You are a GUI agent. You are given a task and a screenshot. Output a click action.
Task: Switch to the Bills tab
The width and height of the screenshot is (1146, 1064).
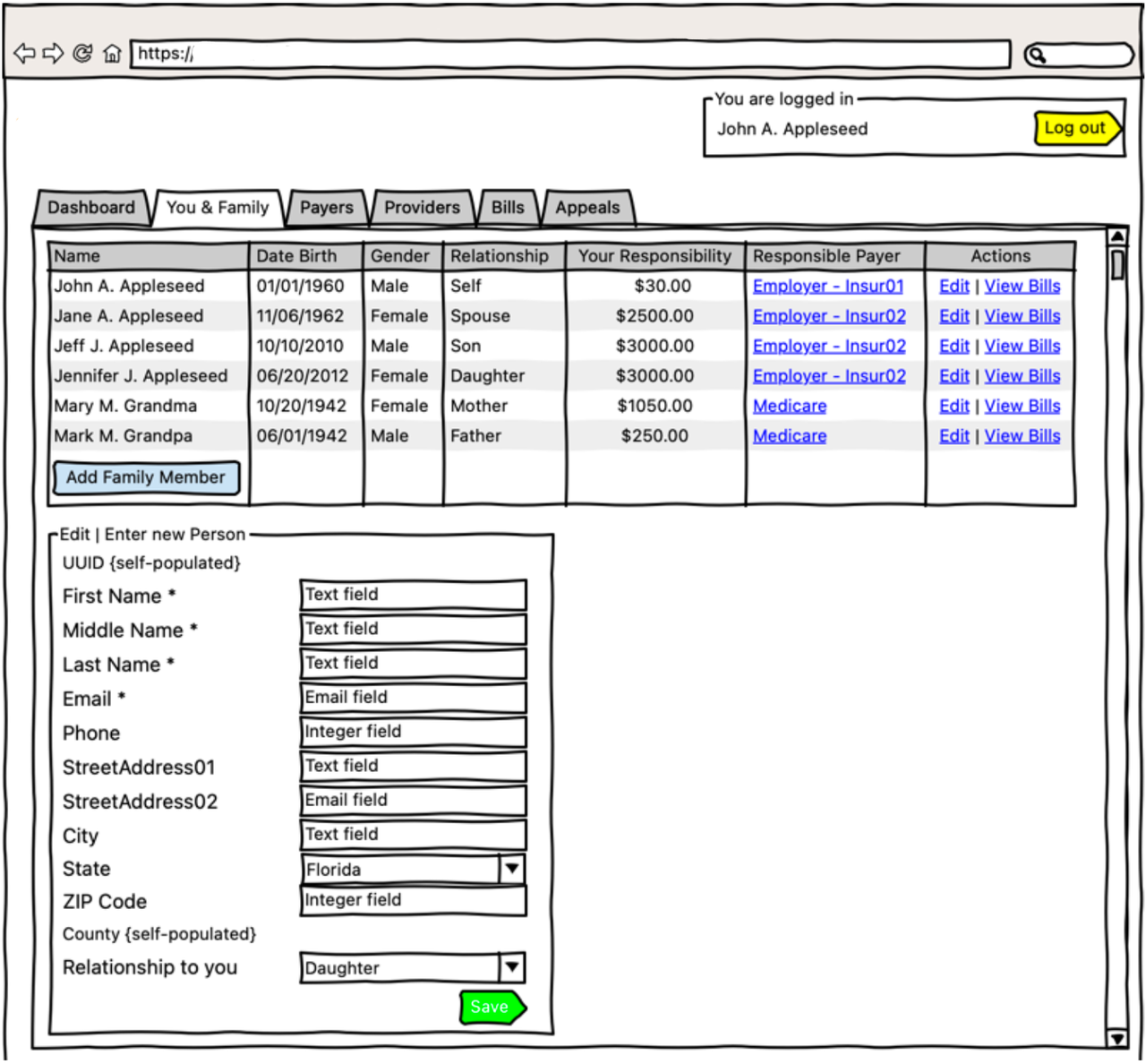tap(508, 207)
